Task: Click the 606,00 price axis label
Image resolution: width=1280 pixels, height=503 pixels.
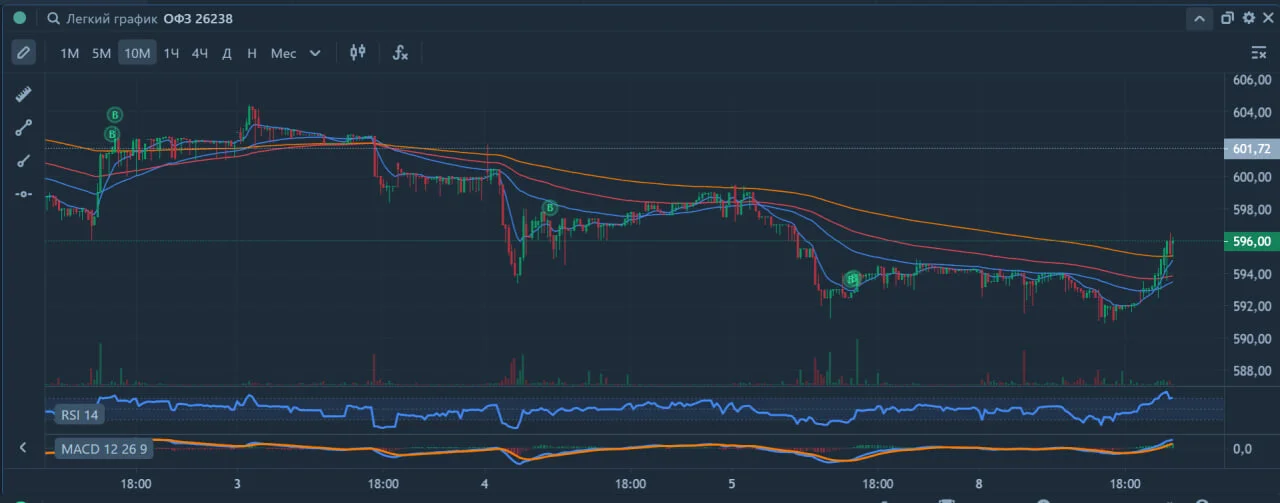Action: point(1250,80)
